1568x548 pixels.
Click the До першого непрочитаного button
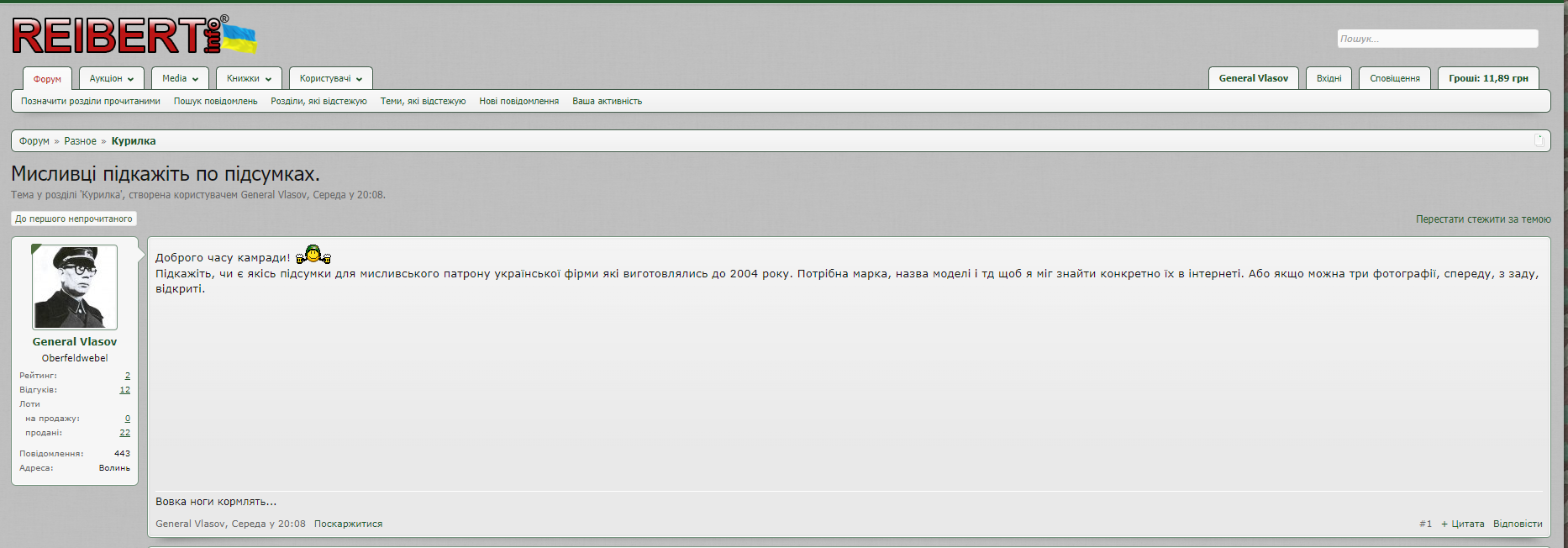[74, 219]
